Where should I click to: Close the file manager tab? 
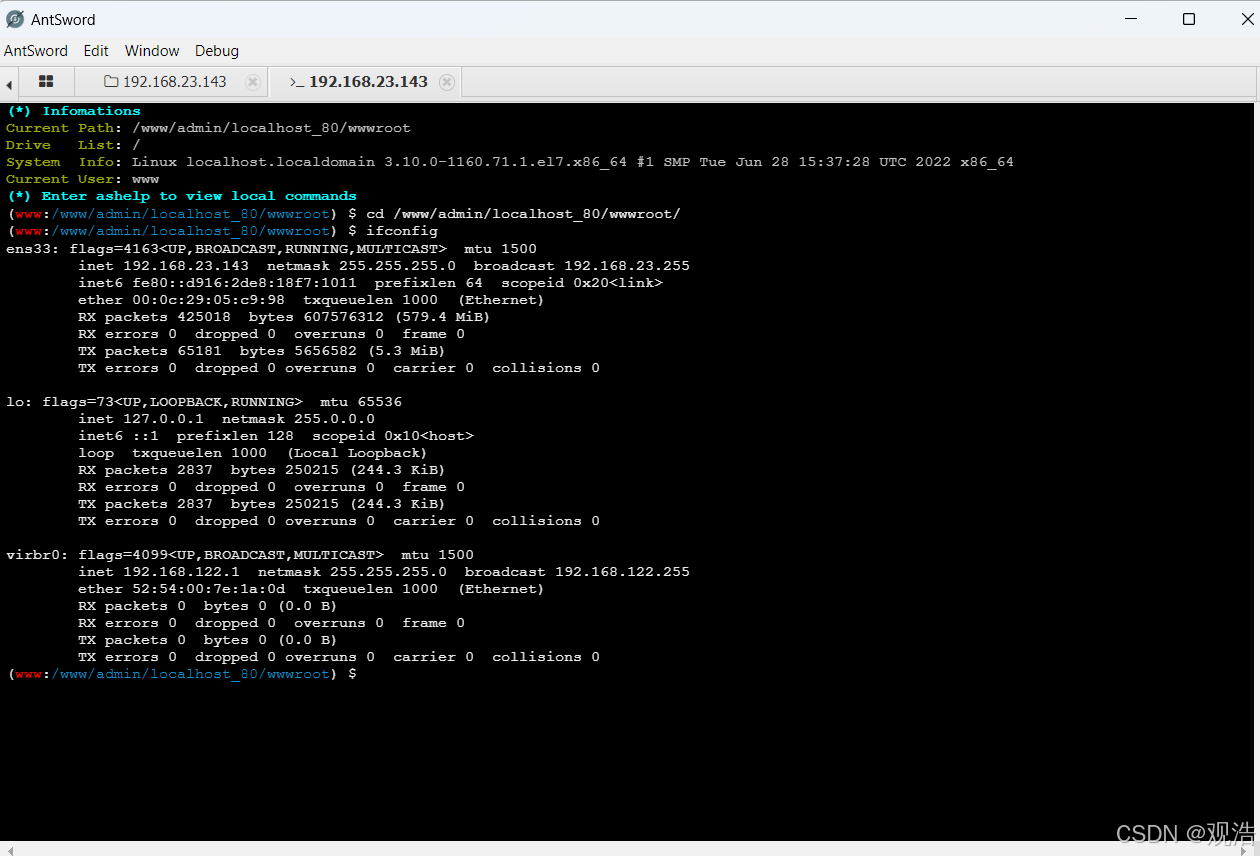click(253, 82)
